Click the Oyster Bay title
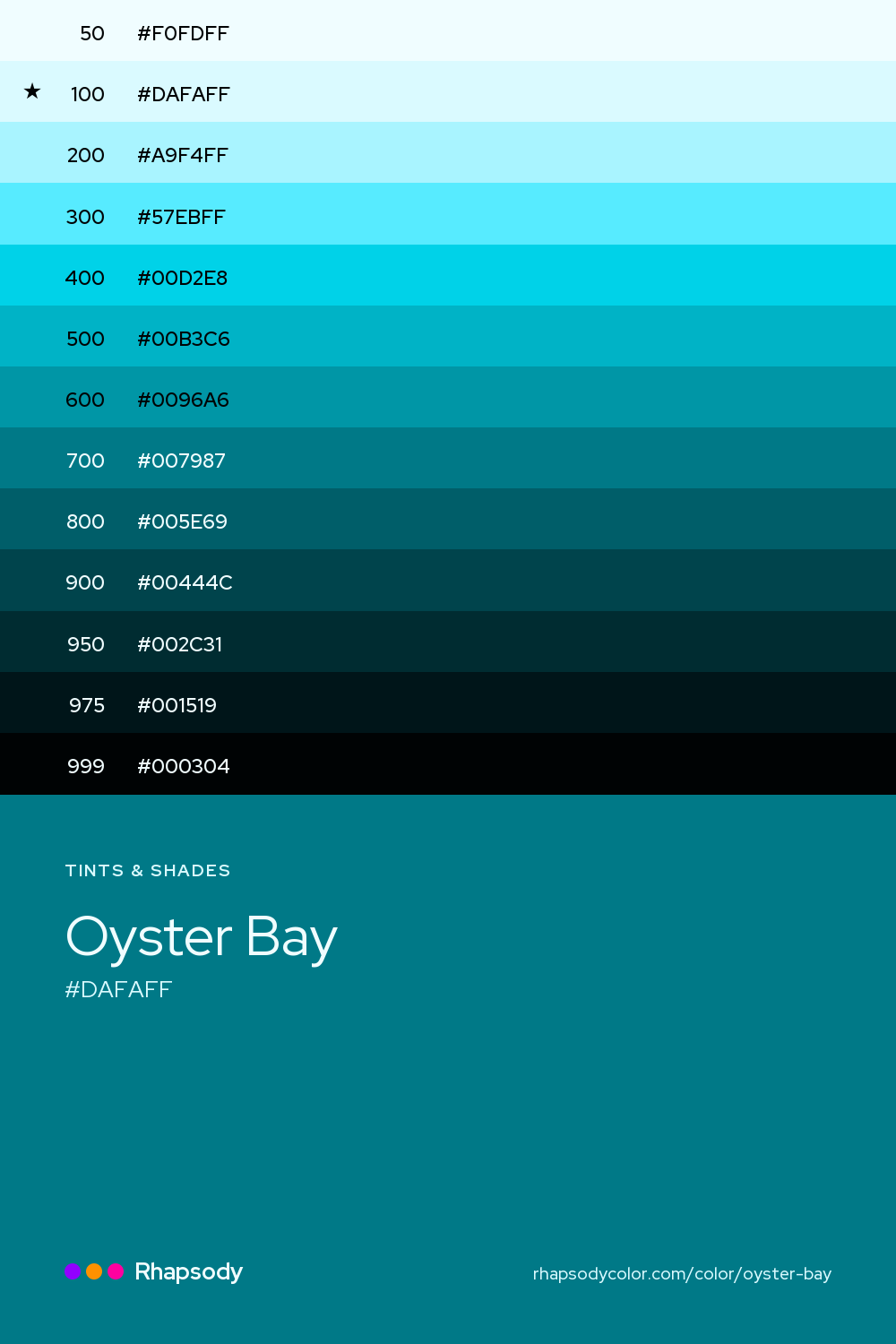This screenshot has height=1344, width=896. [x=202, y=939]
